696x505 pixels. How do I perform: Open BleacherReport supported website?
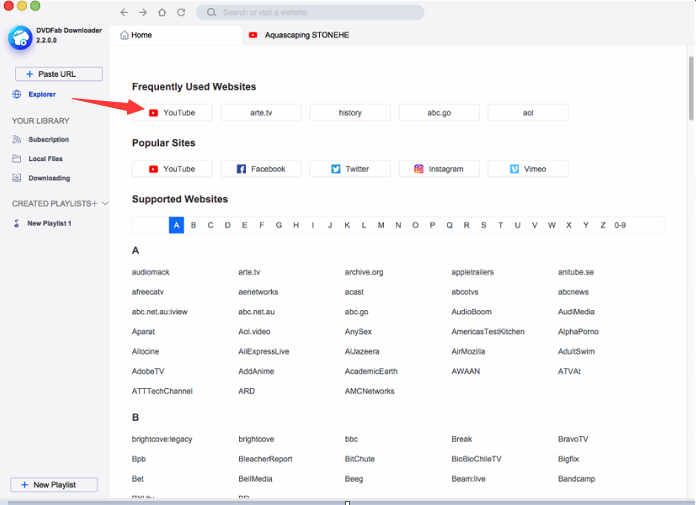pyautogui.click(x=265, y=459)
